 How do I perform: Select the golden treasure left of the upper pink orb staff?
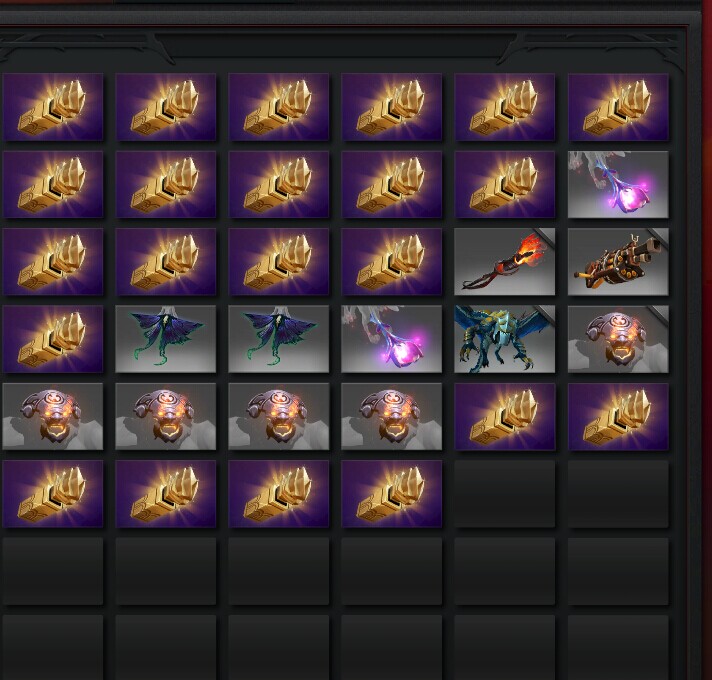point(504,185)
